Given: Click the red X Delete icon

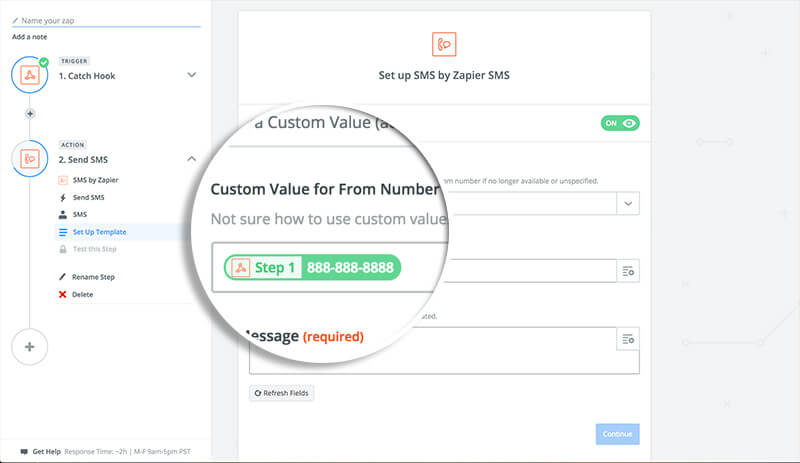Looking at the screenshot, I should pyautogui.click(x=62, y=295).
